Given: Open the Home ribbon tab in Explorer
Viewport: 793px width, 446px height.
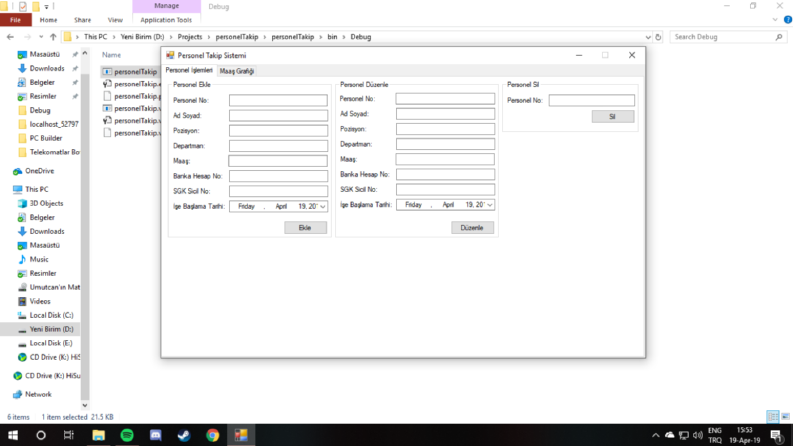Looking at the screenshot, I should [49, 20].
